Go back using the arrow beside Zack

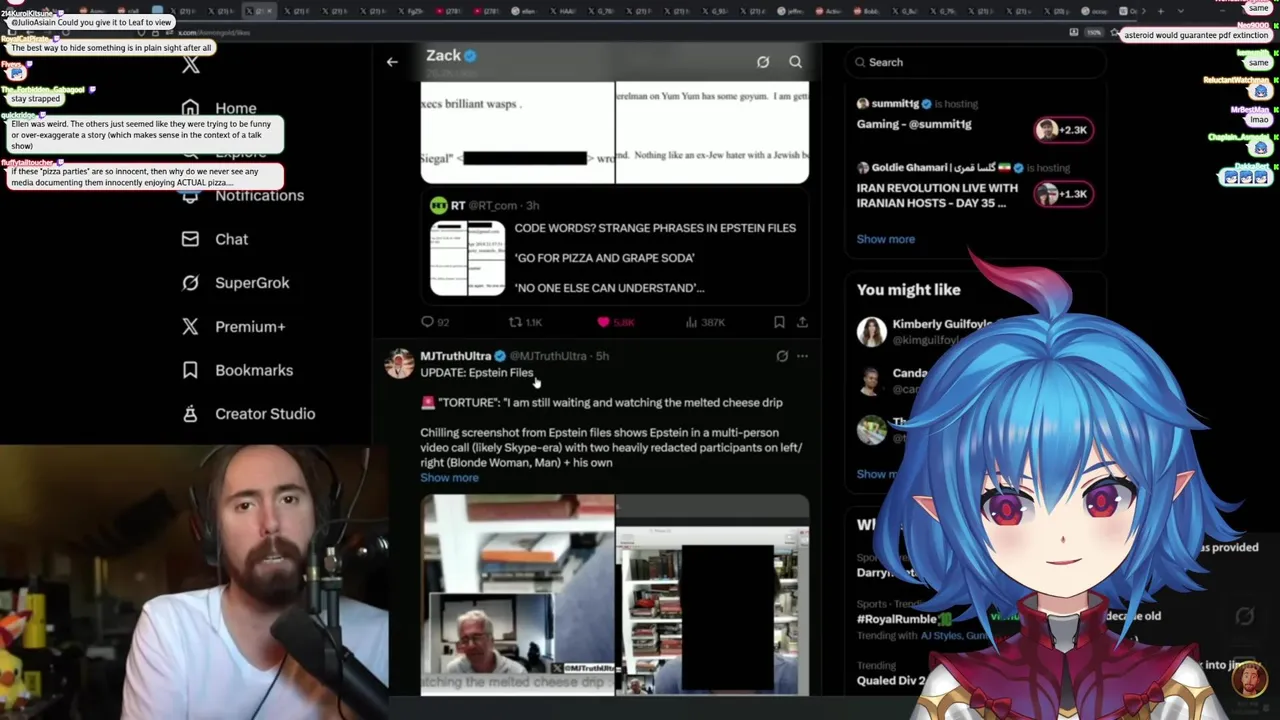392,62
